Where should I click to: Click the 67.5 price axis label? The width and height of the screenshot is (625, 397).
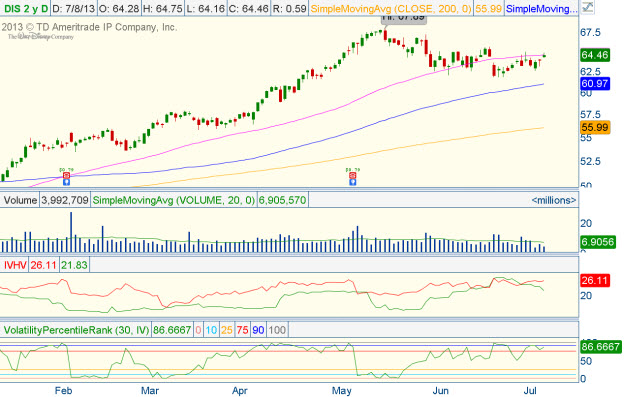point(591,32)
